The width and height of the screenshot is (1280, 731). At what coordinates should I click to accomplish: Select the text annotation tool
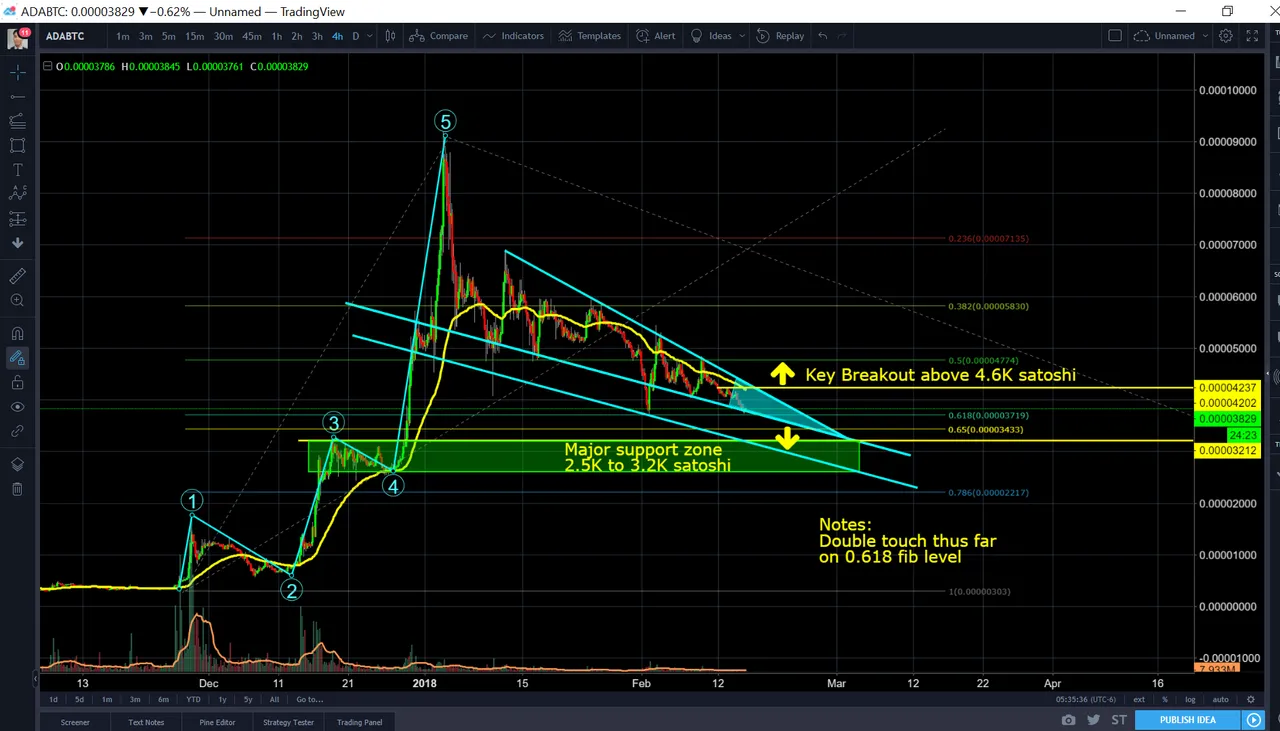pos(17,170)
